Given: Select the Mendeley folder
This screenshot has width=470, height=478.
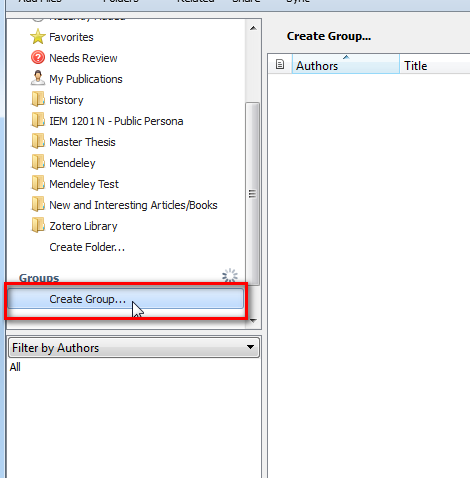Looking at the screenshot, I should tap(72, 163).
